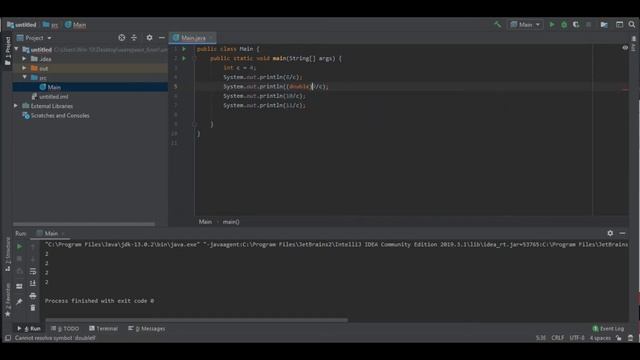640x360 pixels.
Task: Open the Messages tool window tab
Action: pos(147,329)
